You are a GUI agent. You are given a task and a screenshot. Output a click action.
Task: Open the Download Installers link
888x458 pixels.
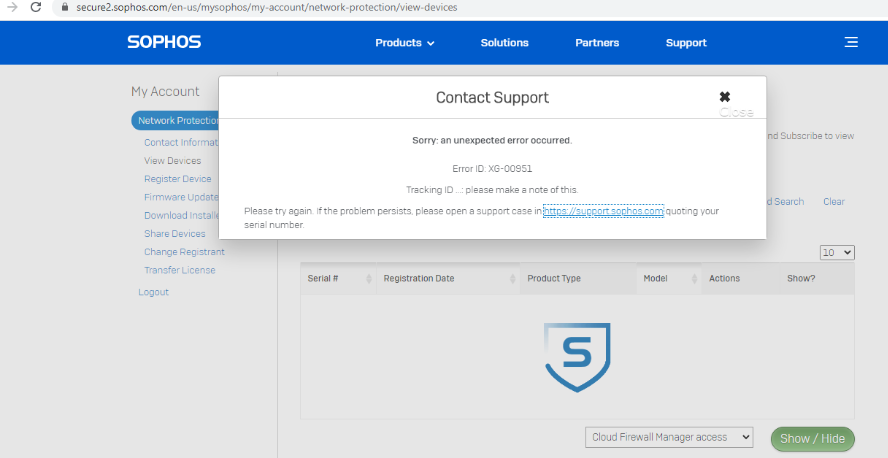[181, 215]
